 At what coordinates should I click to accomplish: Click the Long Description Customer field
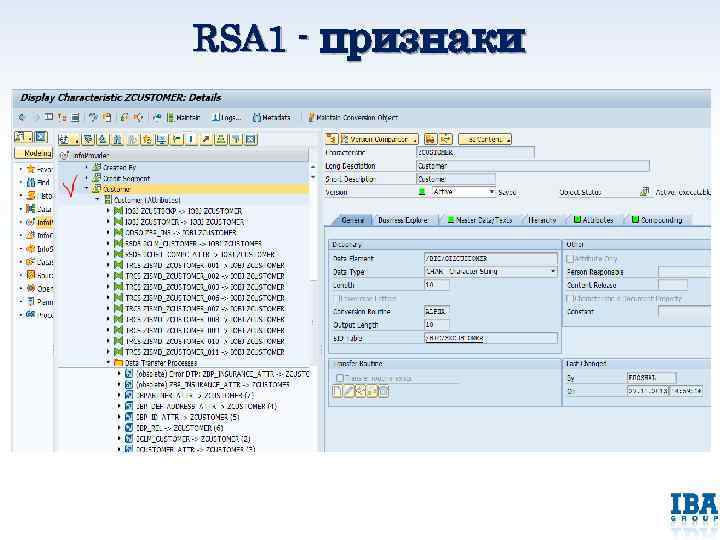533,166
